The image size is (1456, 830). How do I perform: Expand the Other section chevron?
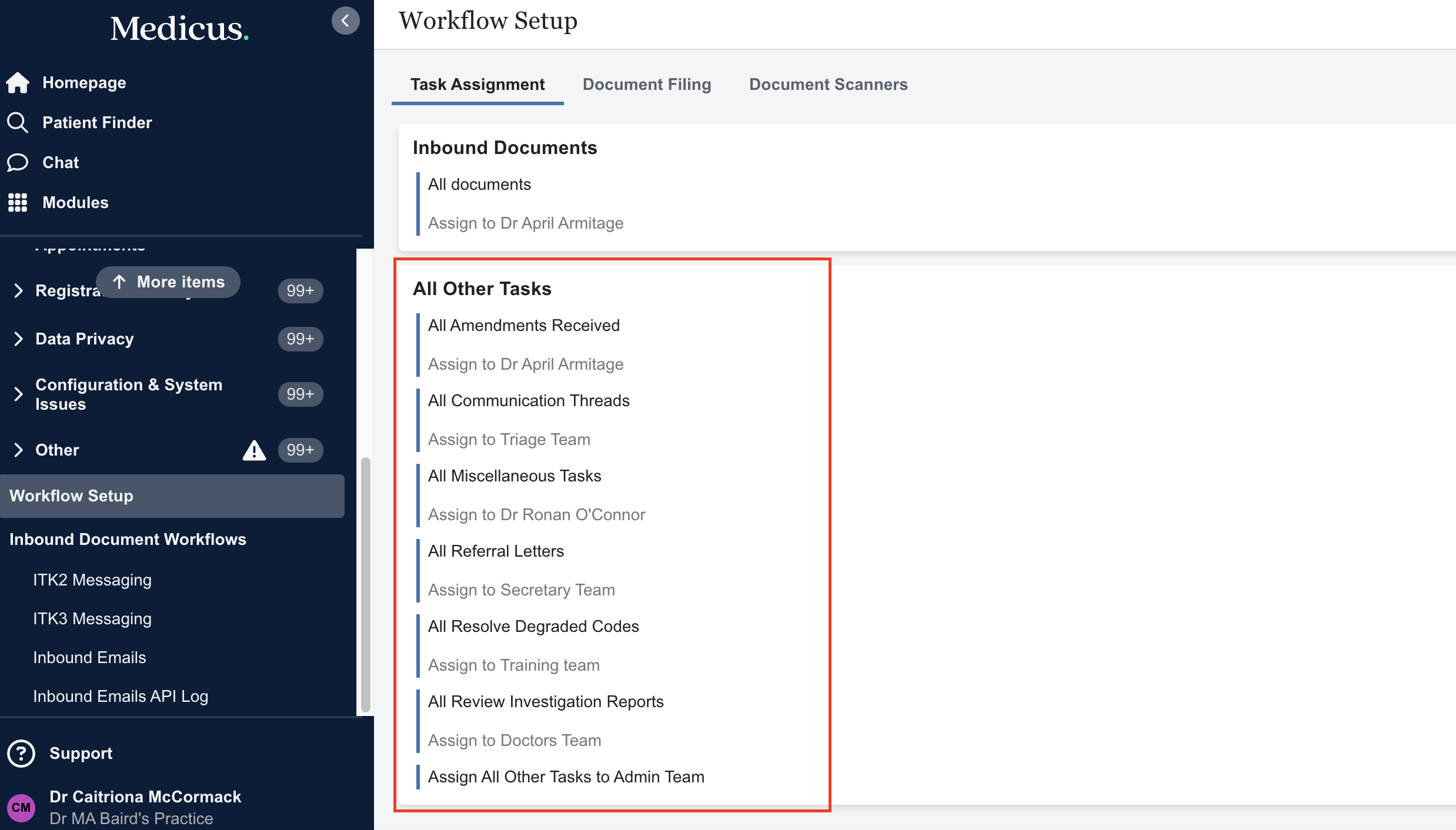(18, 450)
